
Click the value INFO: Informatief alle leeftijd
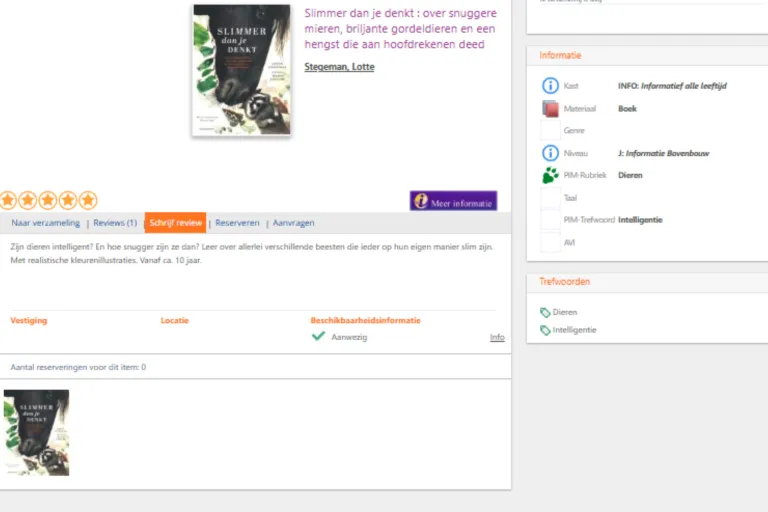(672, 86)
